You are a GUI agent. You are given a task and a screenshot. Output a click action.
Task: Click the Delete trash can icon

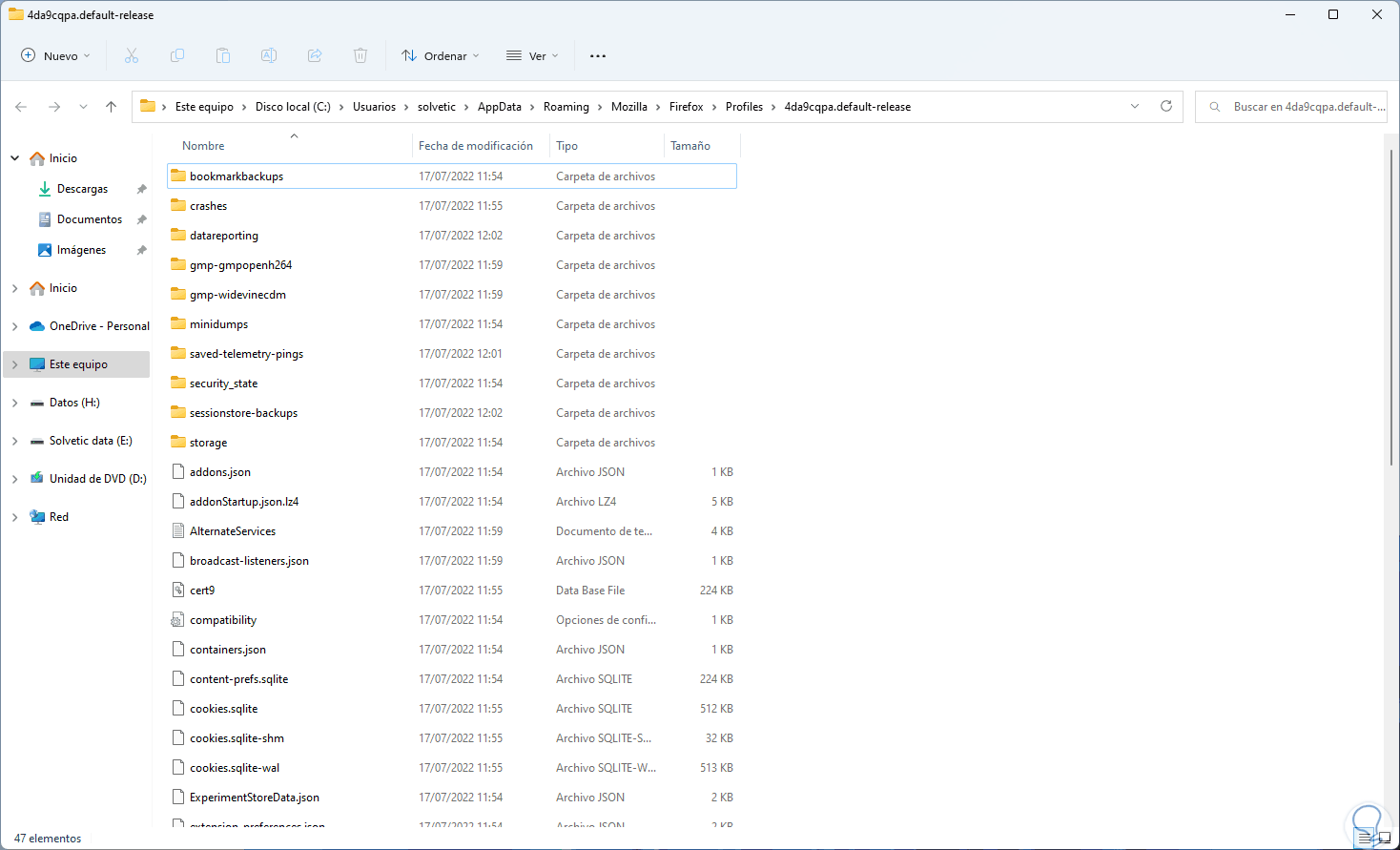pos(360,56)
